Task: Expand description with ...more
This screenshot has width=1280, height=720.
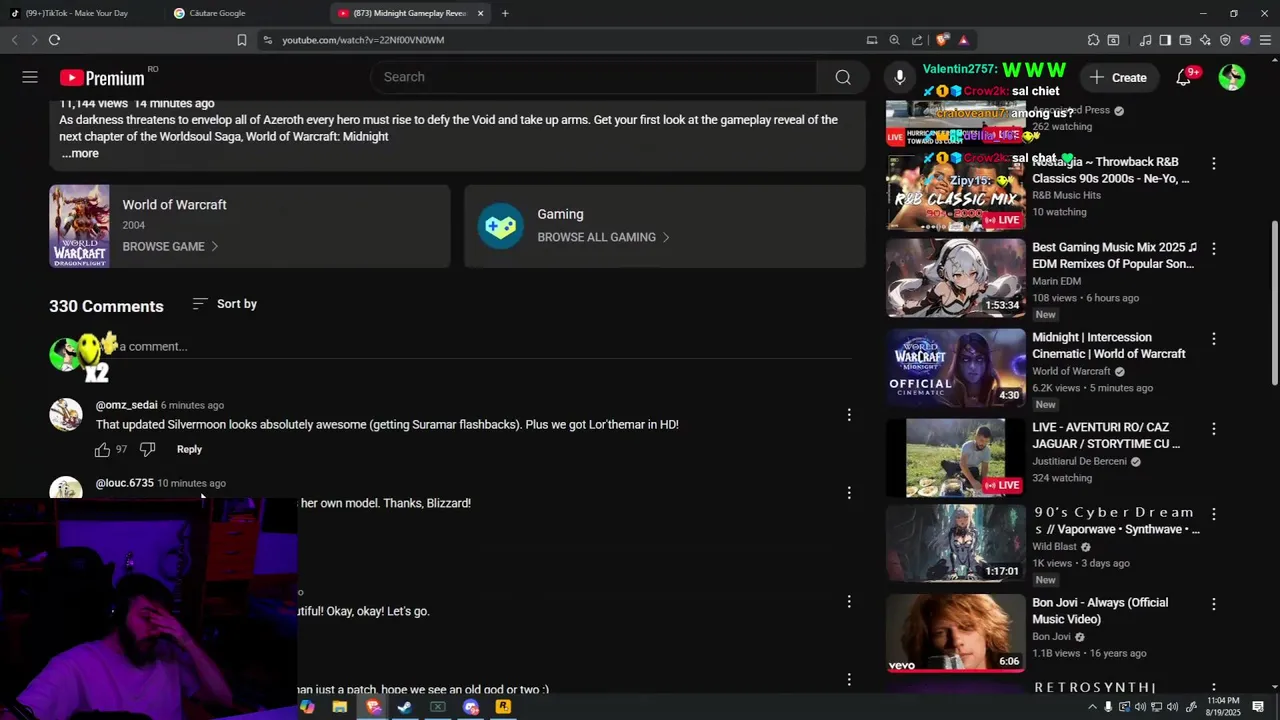Action: click(x=80, y=154)
